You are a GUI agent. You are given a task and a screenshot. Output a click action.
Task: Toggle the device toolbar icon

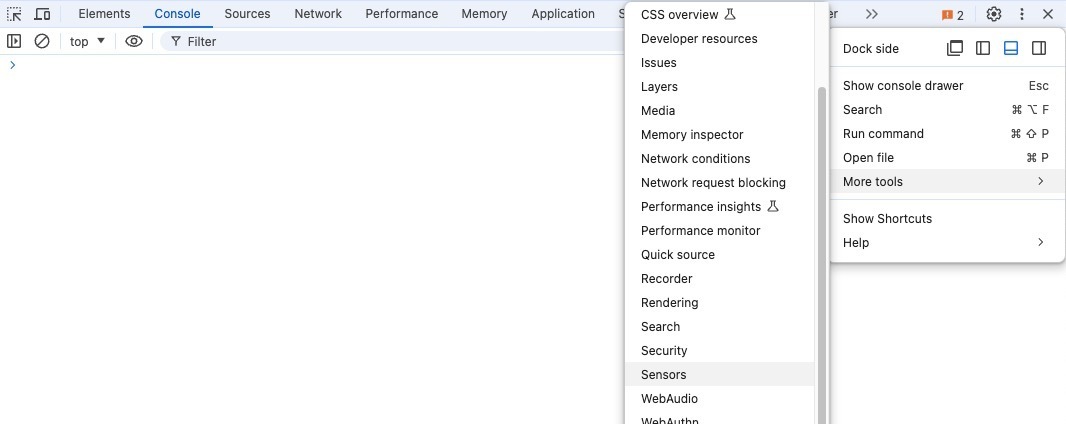42,14
